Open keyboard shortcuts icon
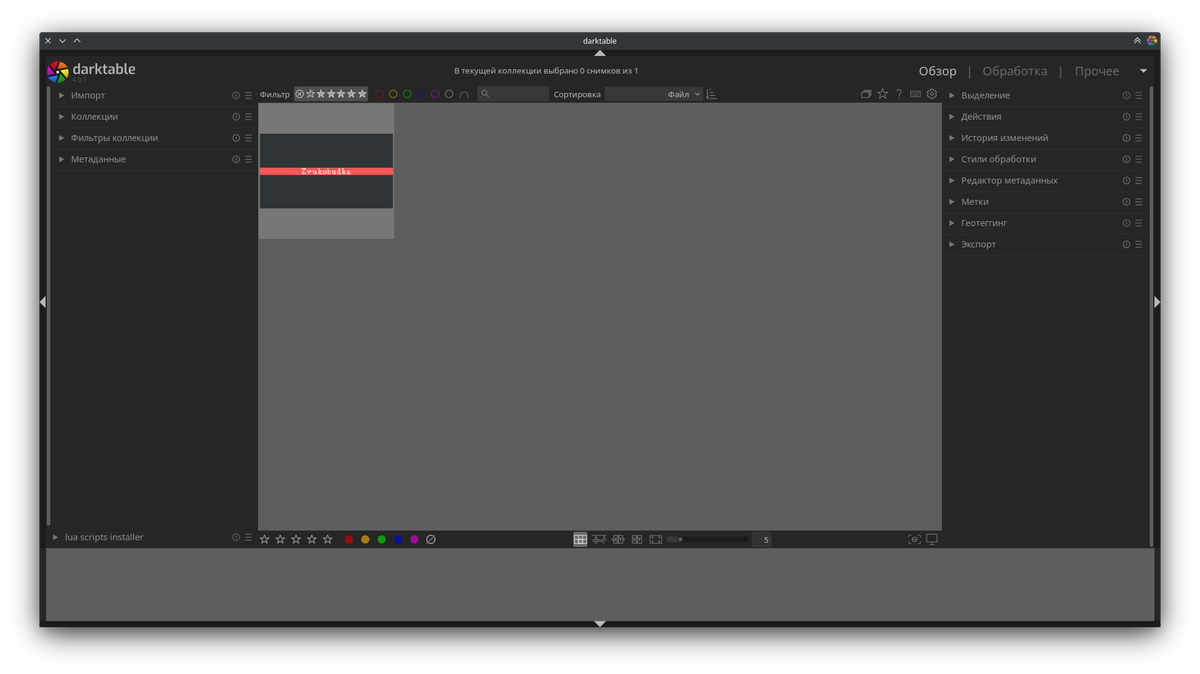Image resolution: width=1200 pixels, height=674 pixels. coord(915,94)
